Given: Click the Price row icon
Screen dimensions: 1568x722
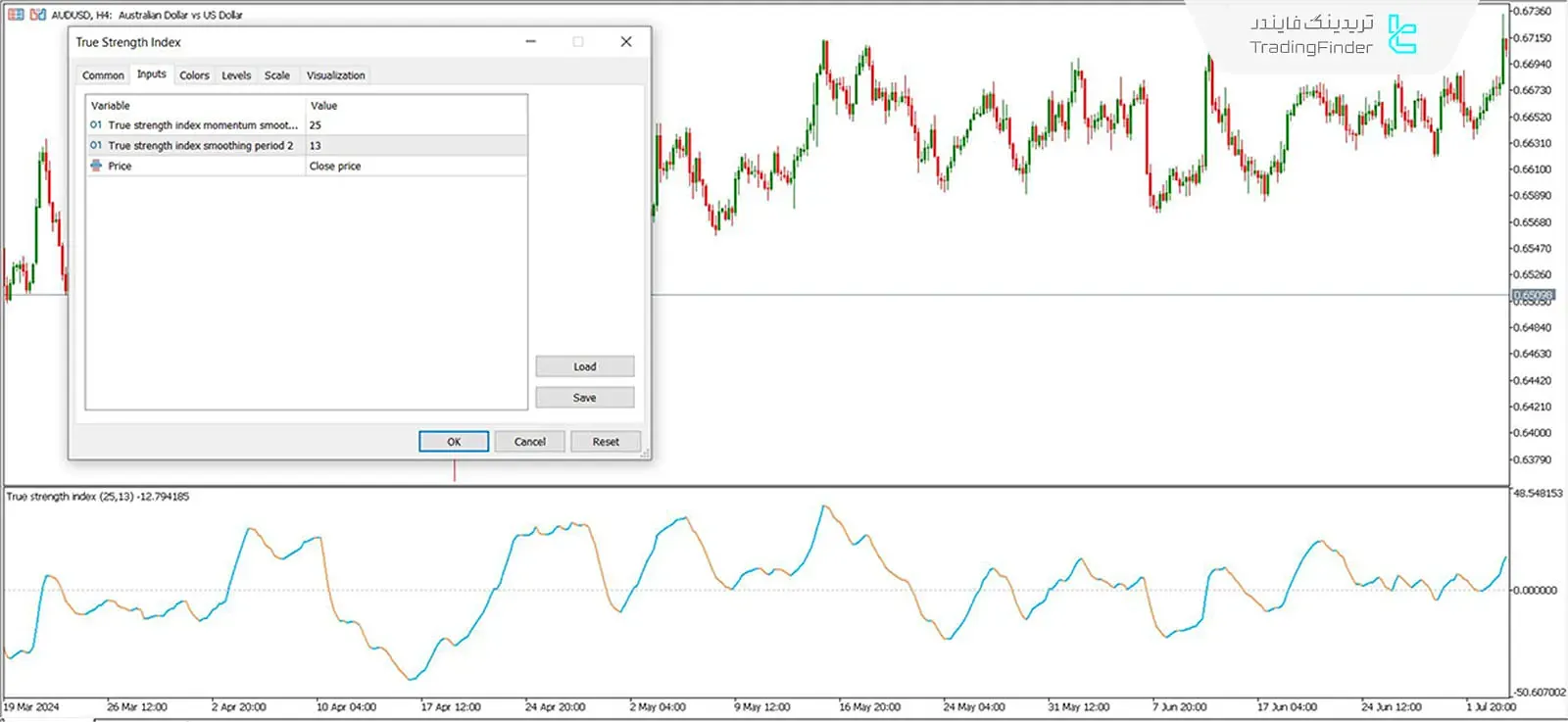Looking at the screenshot, I should (x=96, y=166).
